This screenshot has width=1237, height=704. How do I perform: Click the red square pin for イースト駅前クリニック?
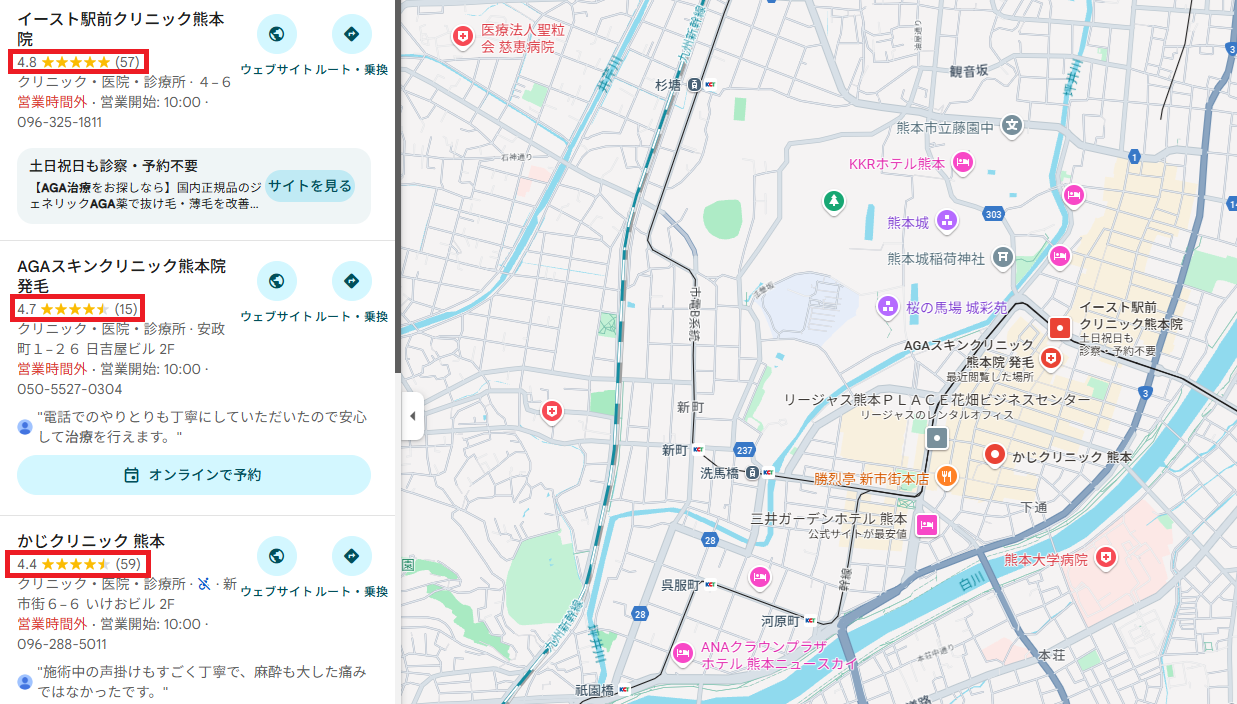coord(1059,327)
